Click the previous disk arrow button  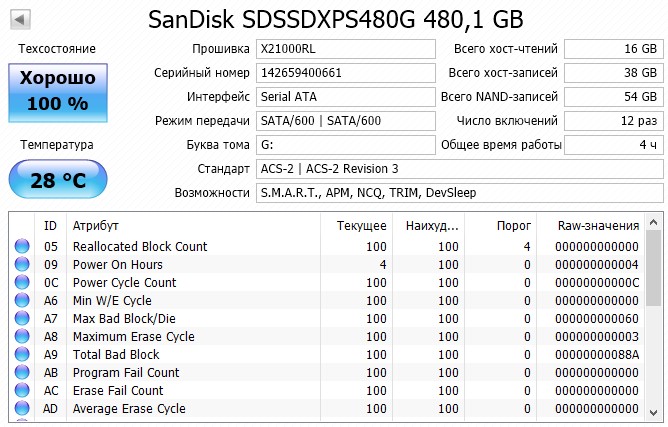click(x=20, y=20)
